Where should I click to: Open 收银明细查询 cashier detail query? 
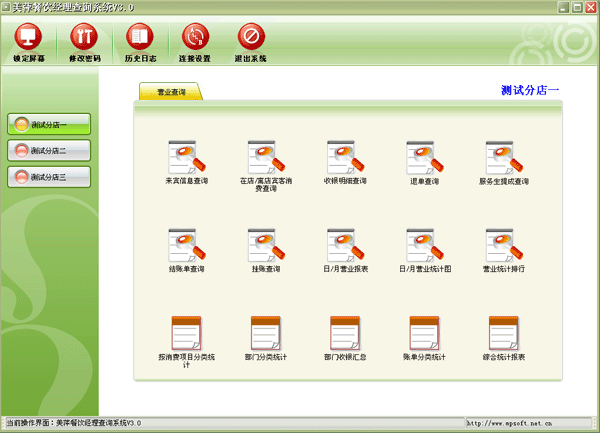(344, 158)
